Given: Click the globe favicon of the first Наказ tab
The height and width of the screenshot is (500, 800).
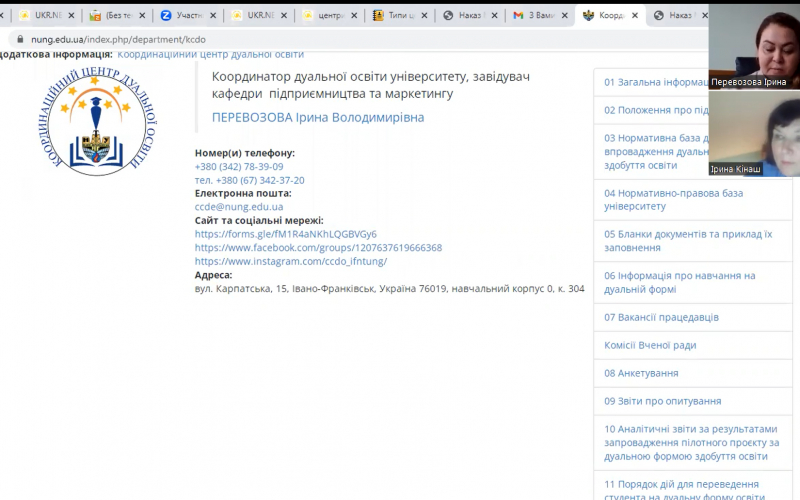Looking at the screenshot, I should coord(448,16).
